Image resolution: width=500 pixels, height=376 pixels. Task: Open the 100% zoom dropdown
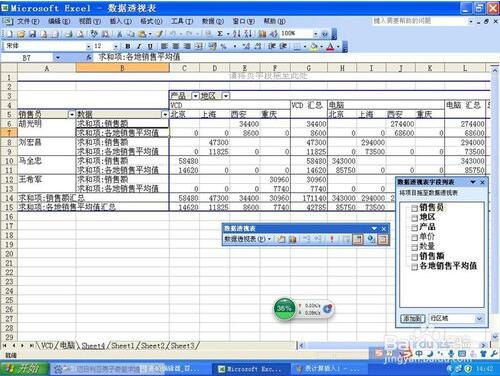pyautogui.click(x=315, y=34)
